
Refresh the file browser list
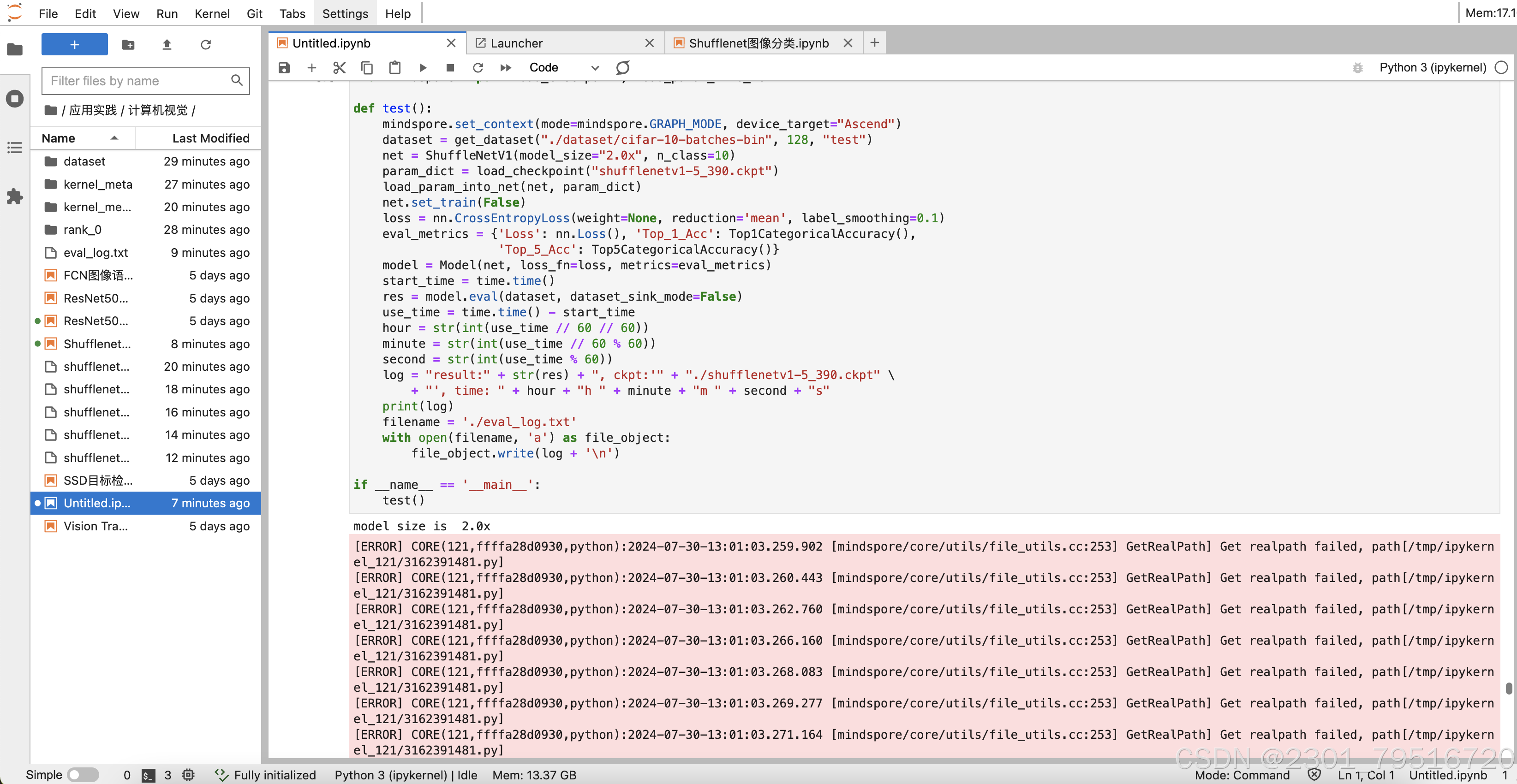(x=205, y=45)
